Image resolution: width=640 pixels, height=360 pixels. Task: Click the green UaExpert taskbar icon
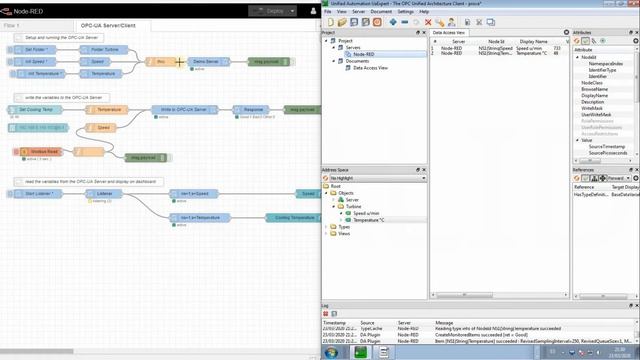360,352
